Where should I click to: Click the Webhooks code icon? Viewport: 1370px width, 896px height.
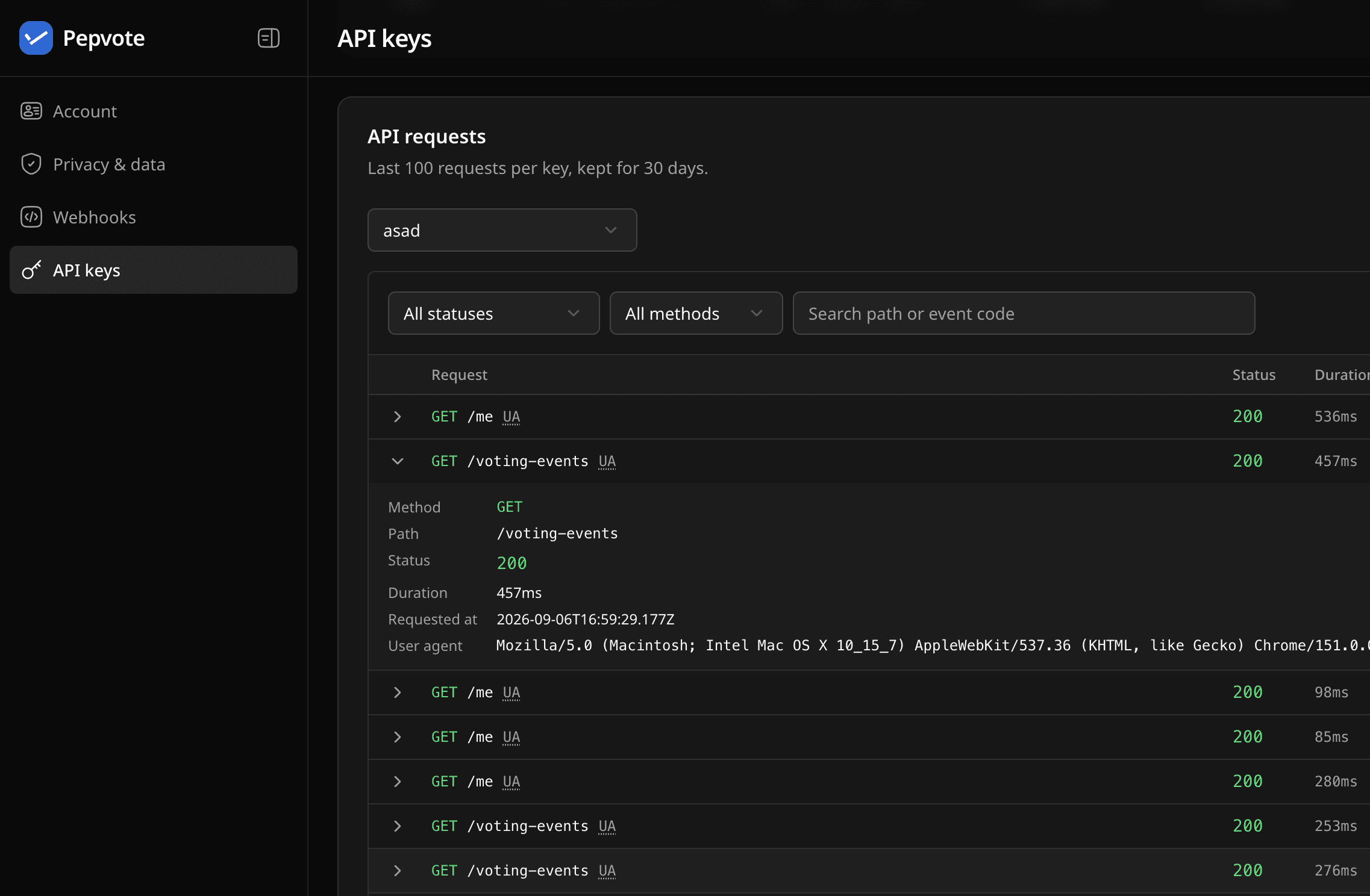[x=31, y=217]
